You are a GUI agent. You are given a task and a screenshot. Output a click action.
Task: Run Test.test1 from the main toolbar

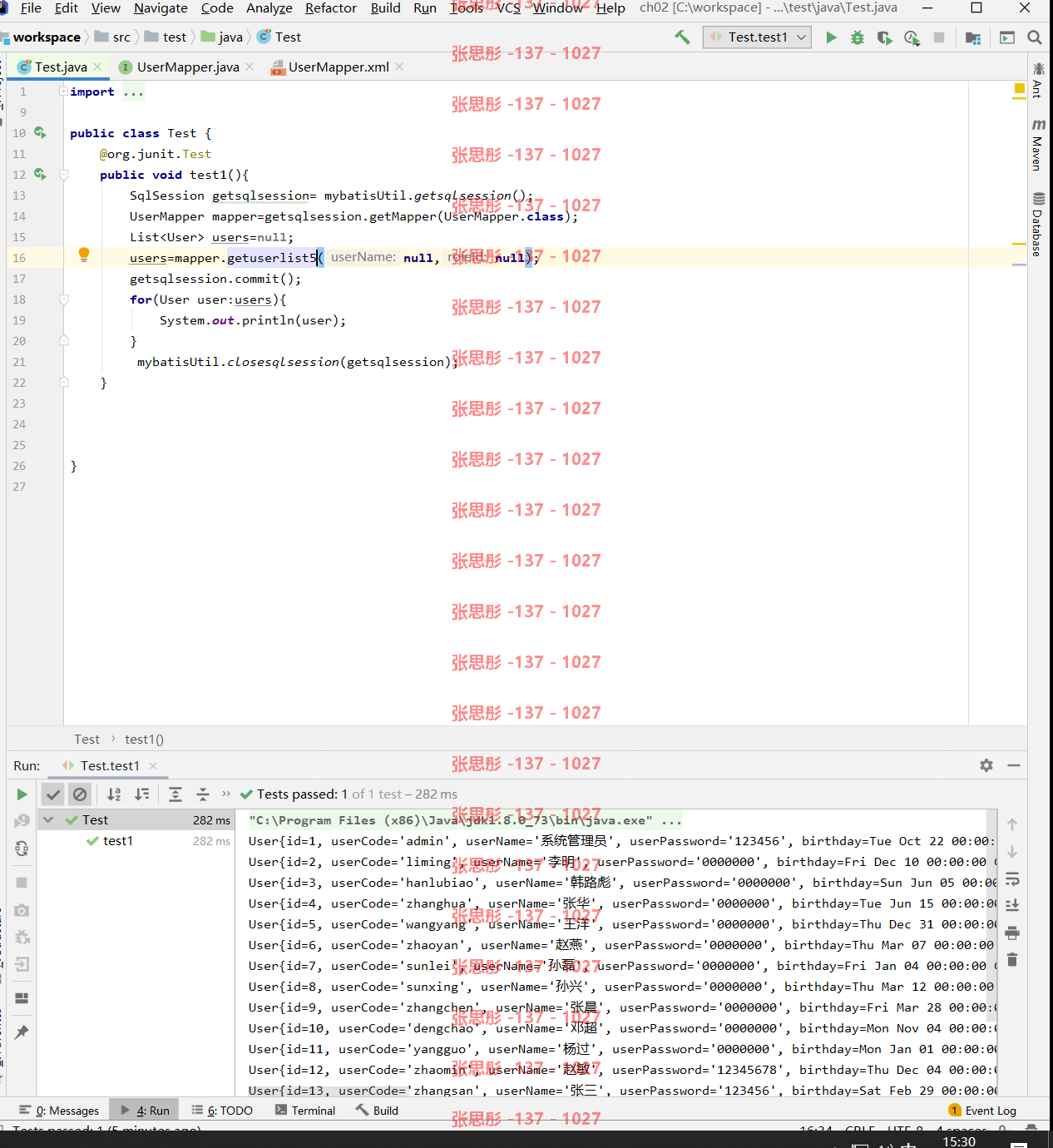click(831, 37)
